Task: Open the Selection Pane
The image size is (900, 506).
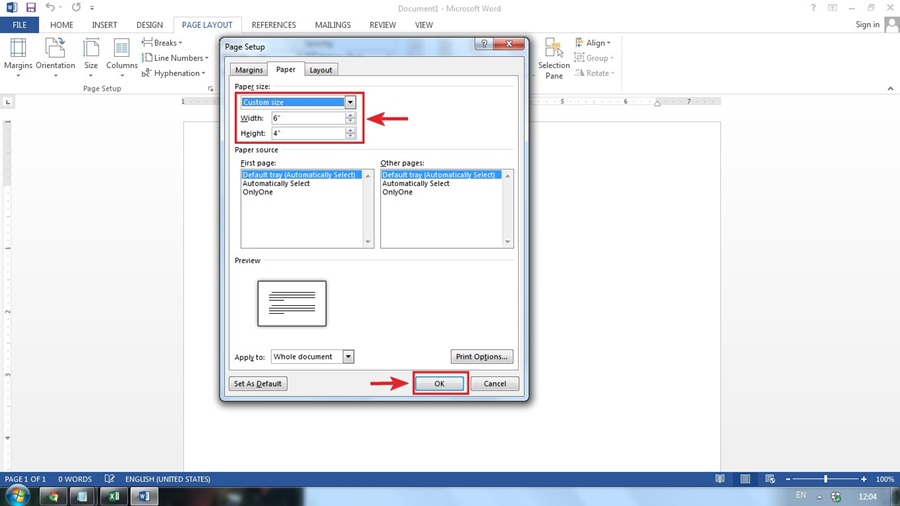Action: [x=554, y=59]
